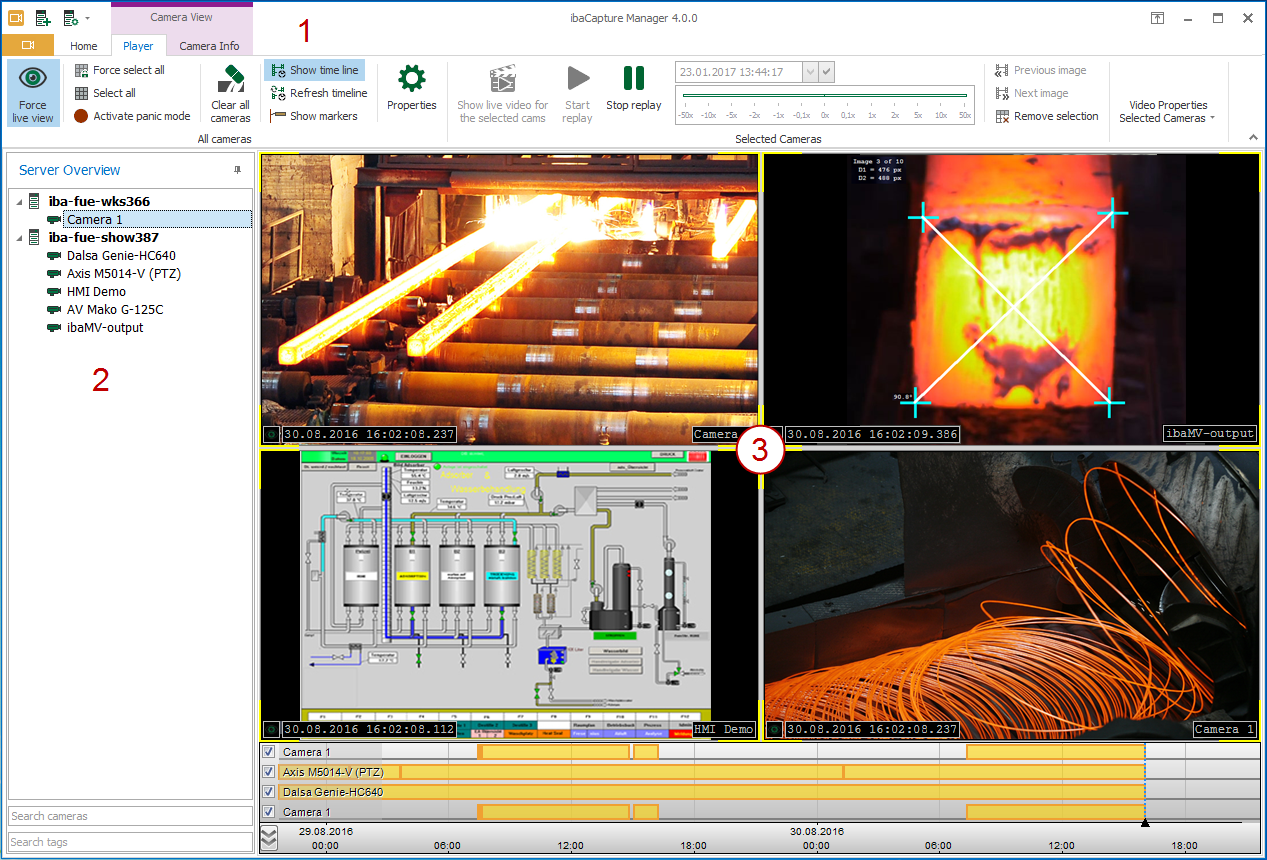Switch to the Home ribbon tab
The height and width of the screenshot is (860, 1267).
point(83,46)
